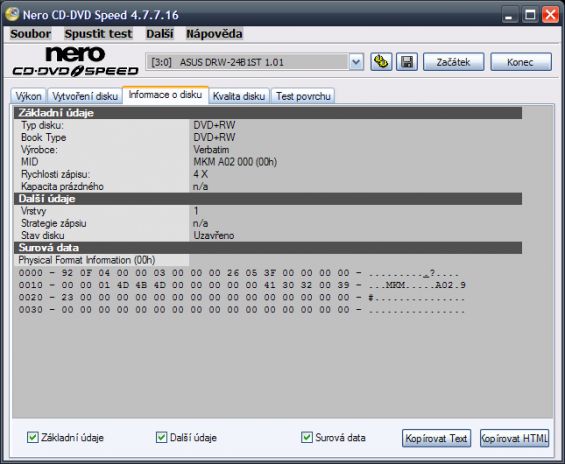The width and height of the screenshot is (565, 464).
Task: Select the ASUS DRW-24B1ST drive combo box
Action: click(x=254, y=62)
